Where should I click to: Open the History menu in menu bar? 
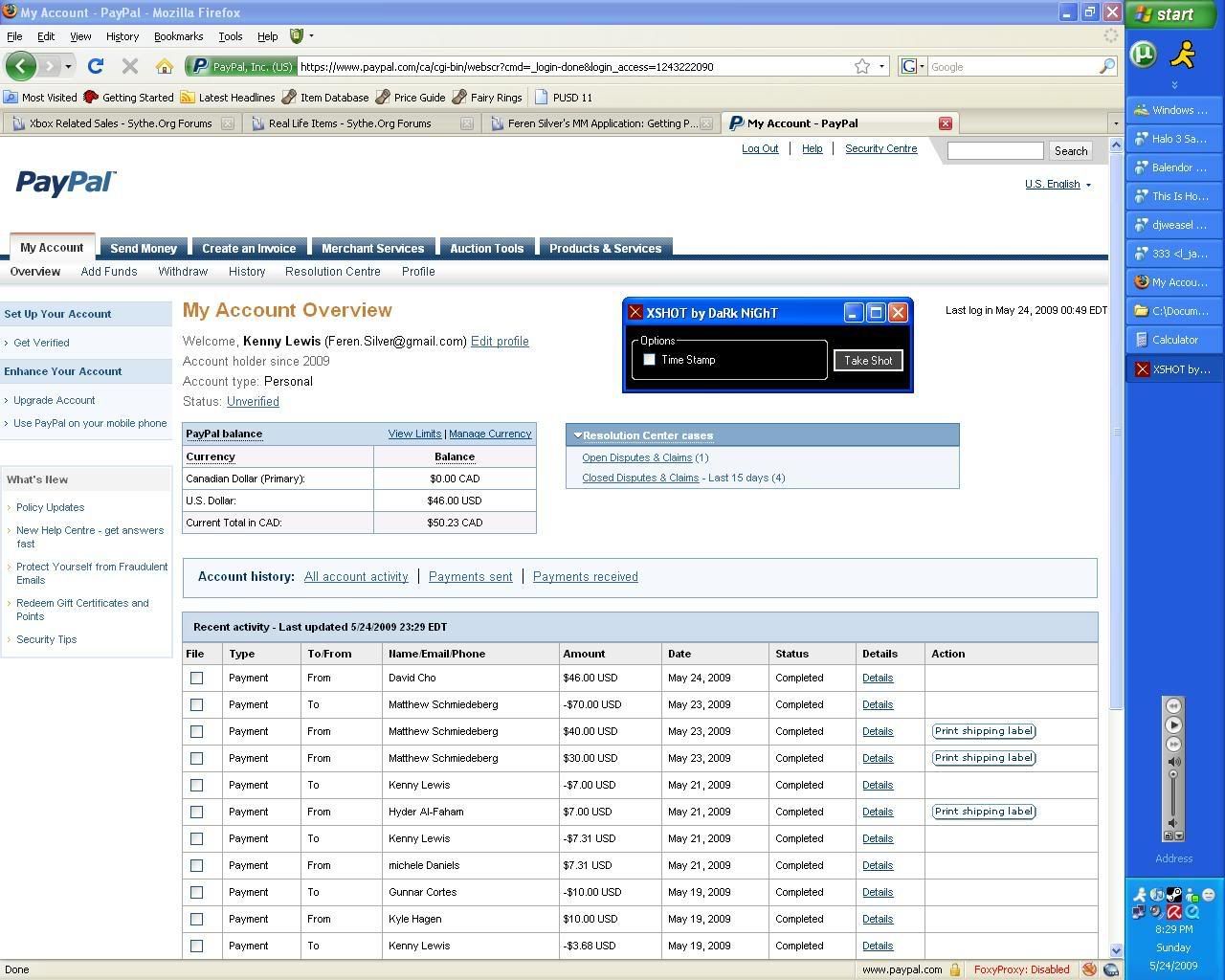122,36
